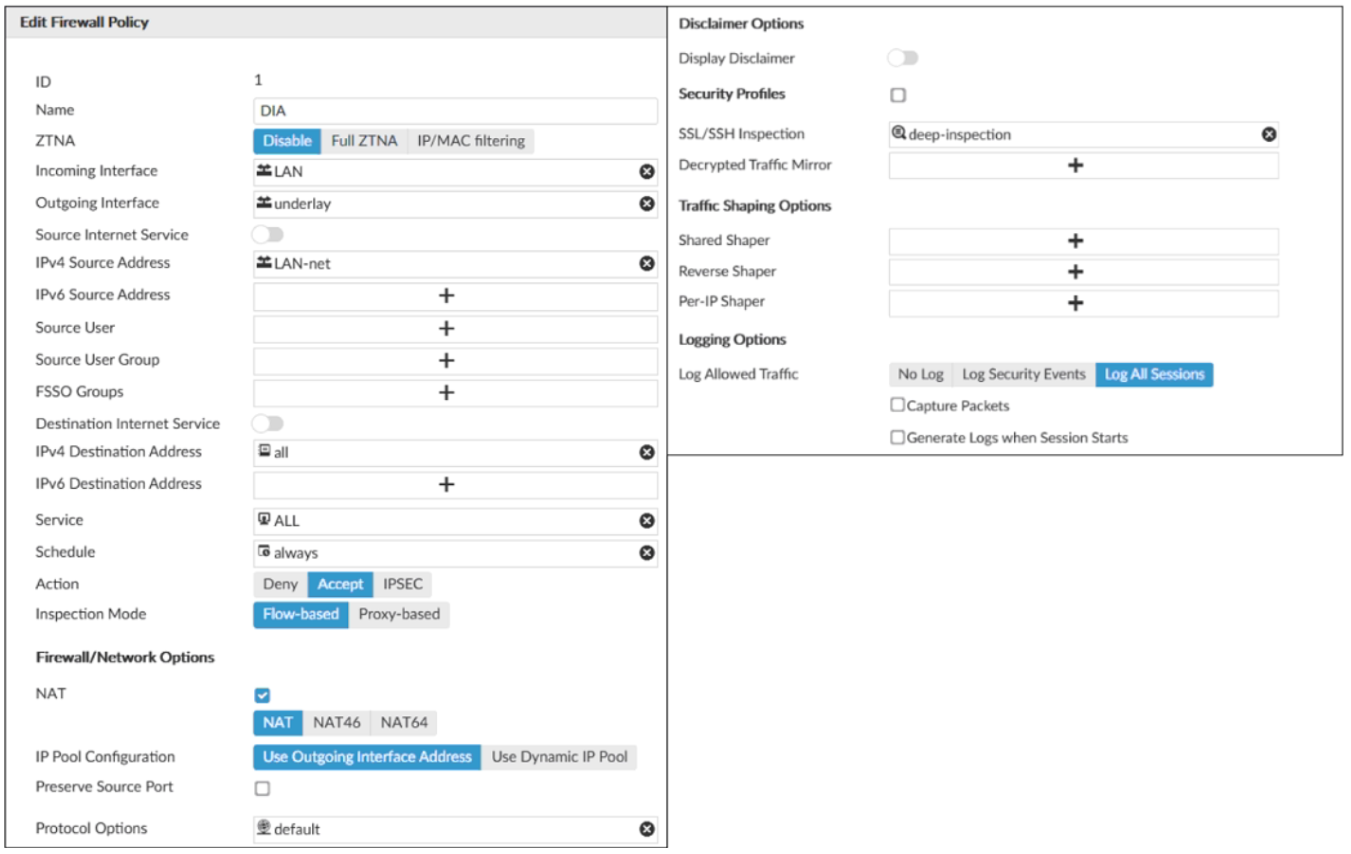The image size is (1351, 854).
Task: Select Proxy-based inspection mode
Action: 399,614
